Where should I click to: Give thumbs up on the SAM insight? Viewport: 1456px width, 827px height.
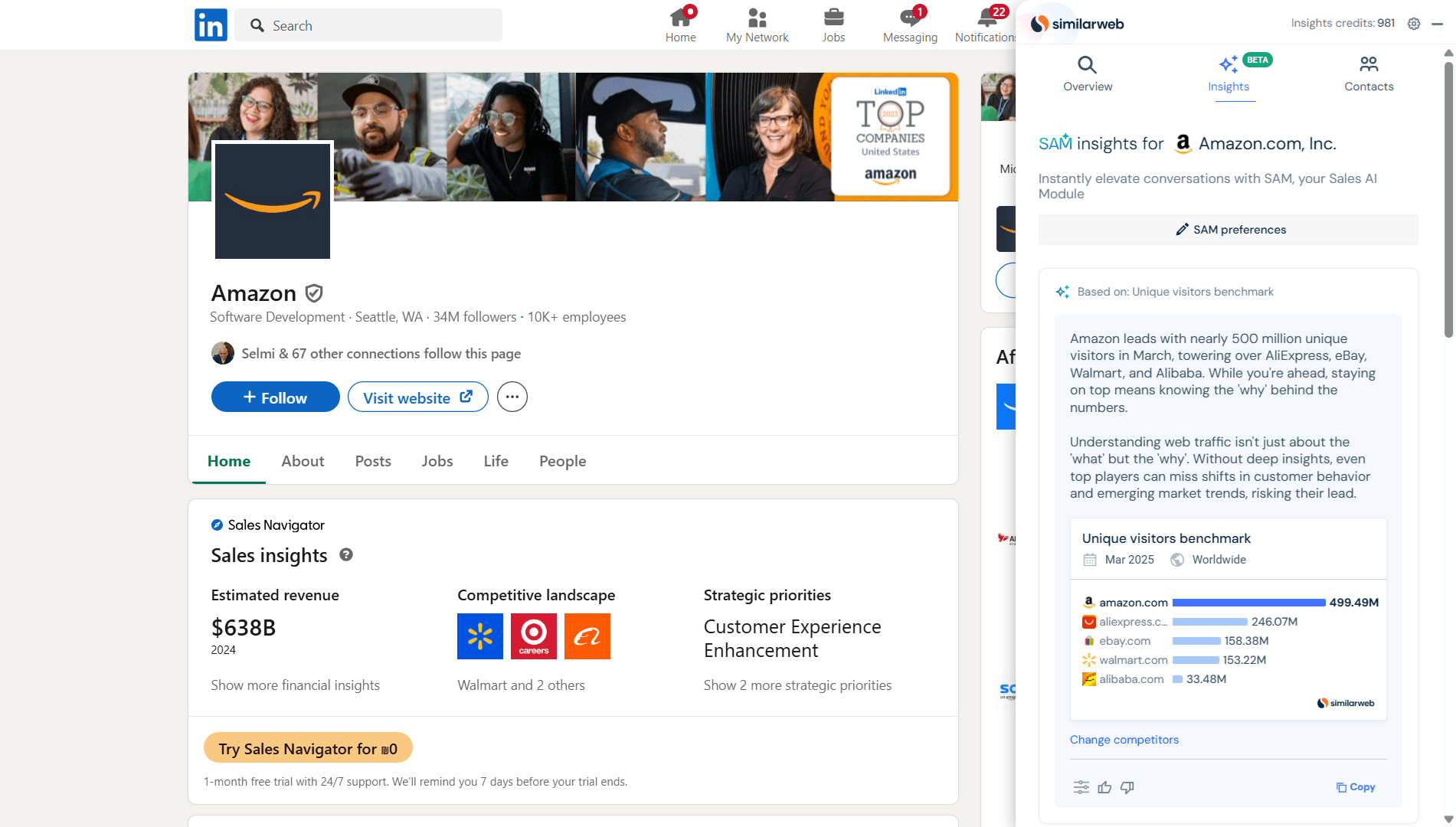click(x=1104, y=787)
